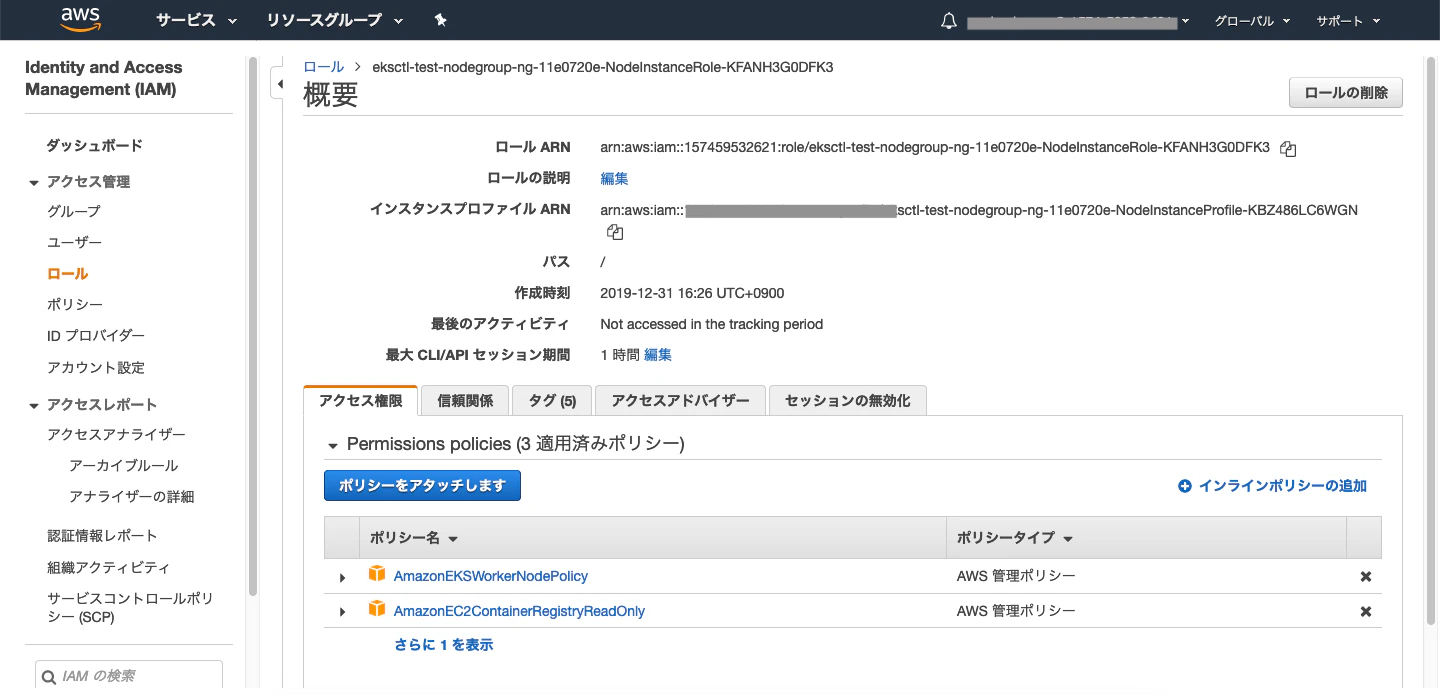This screenshot has height=695, width=1440.
Task: Click the ポリシーをアタッチします button
Action: 421,485
